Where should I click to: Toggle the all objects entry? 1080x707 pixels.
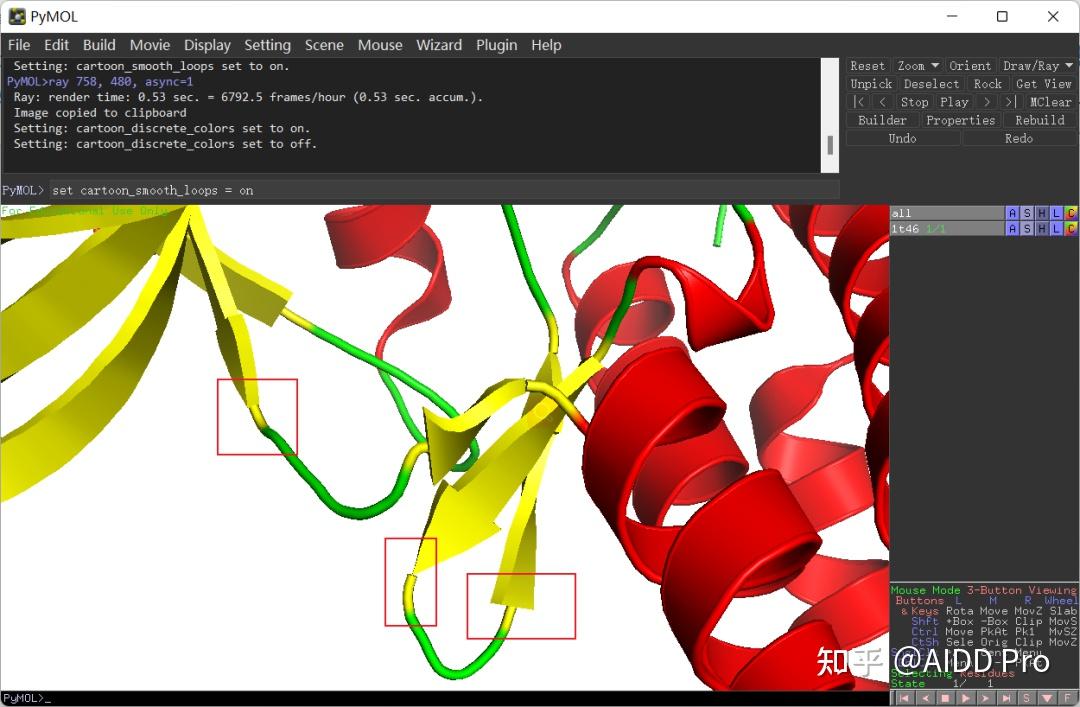pyautogui.click(x=946, y=213)
